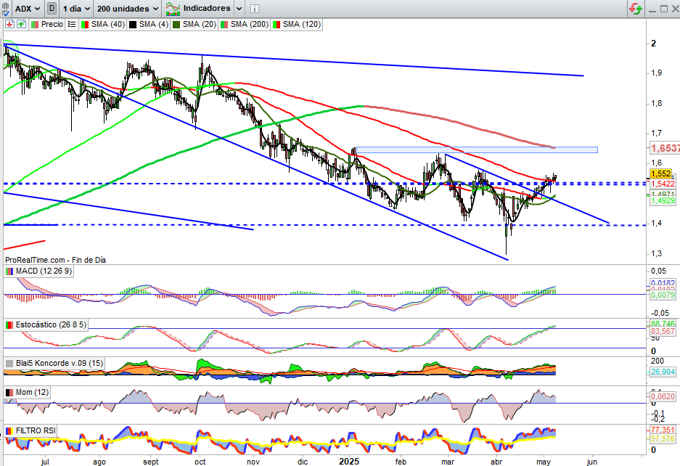Click the 77,351 RSI value label
This screenshot has width=680, height=466.
pos(662,430)
